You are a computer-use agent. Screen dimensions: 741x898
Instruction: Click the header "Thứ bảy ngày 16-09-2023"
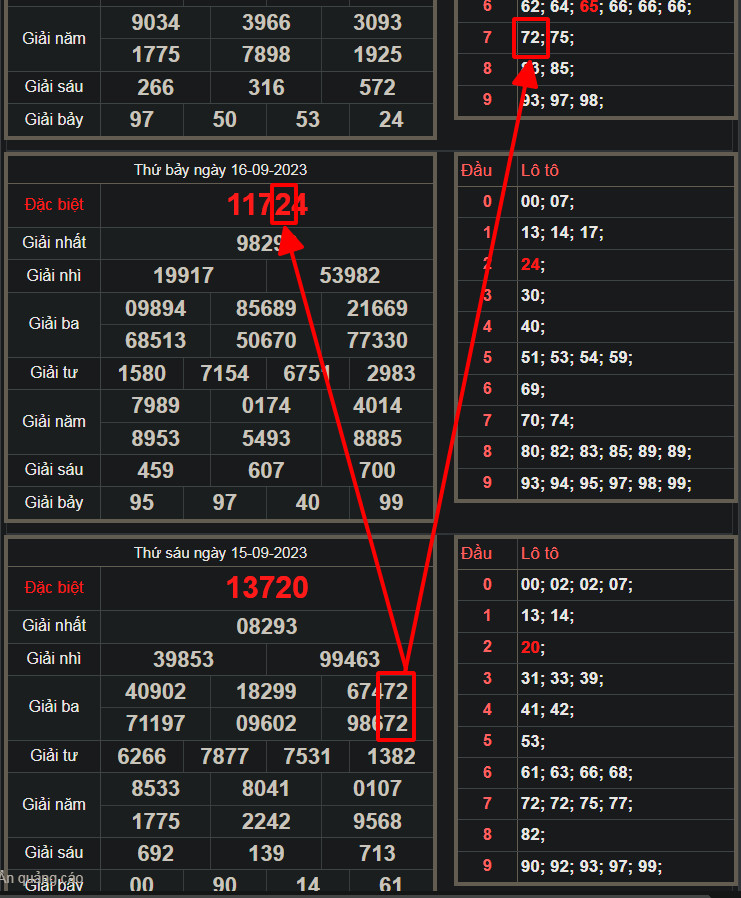(220, 170)
